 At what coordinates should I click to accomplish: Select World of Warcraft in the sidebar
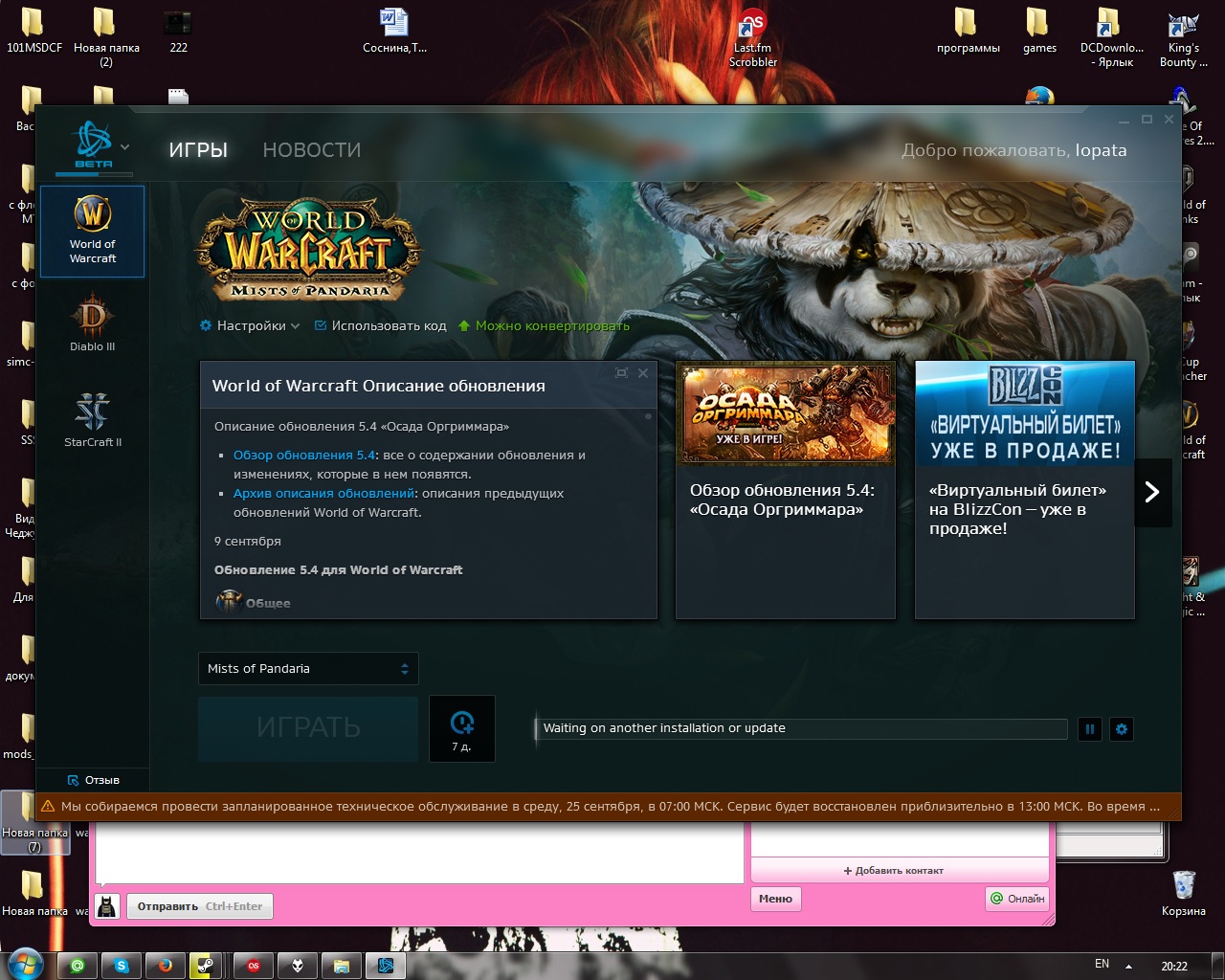pos(93,232)
